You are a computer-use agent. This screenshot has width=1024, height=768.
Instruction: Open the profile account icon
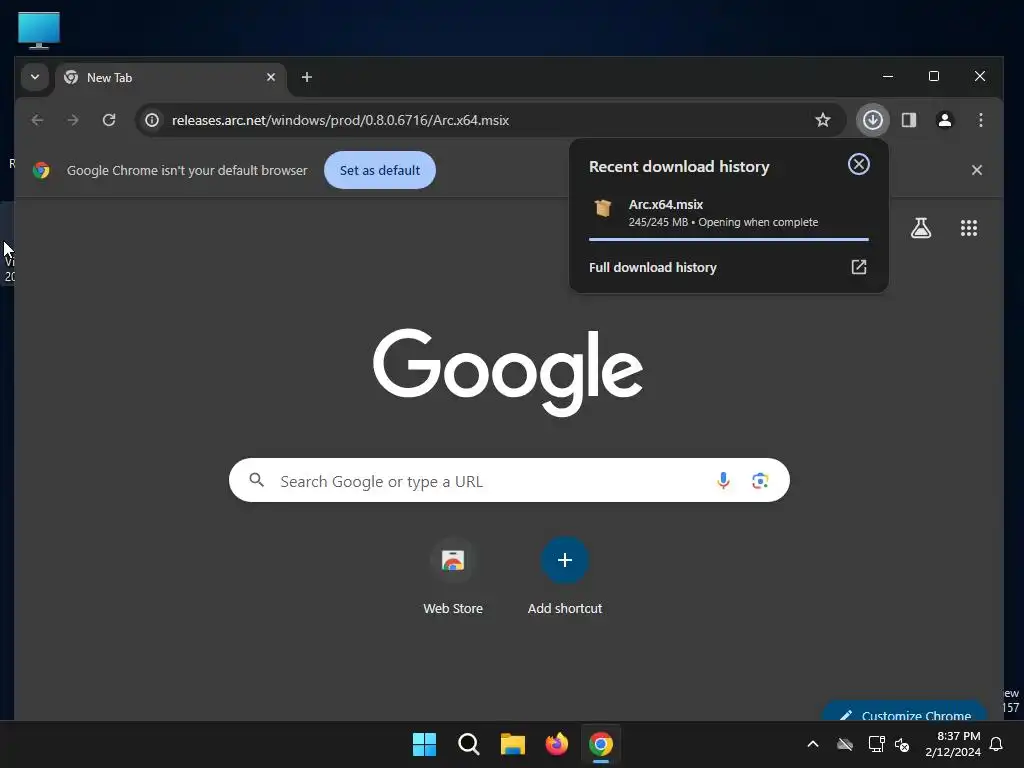tap(944, 120)
